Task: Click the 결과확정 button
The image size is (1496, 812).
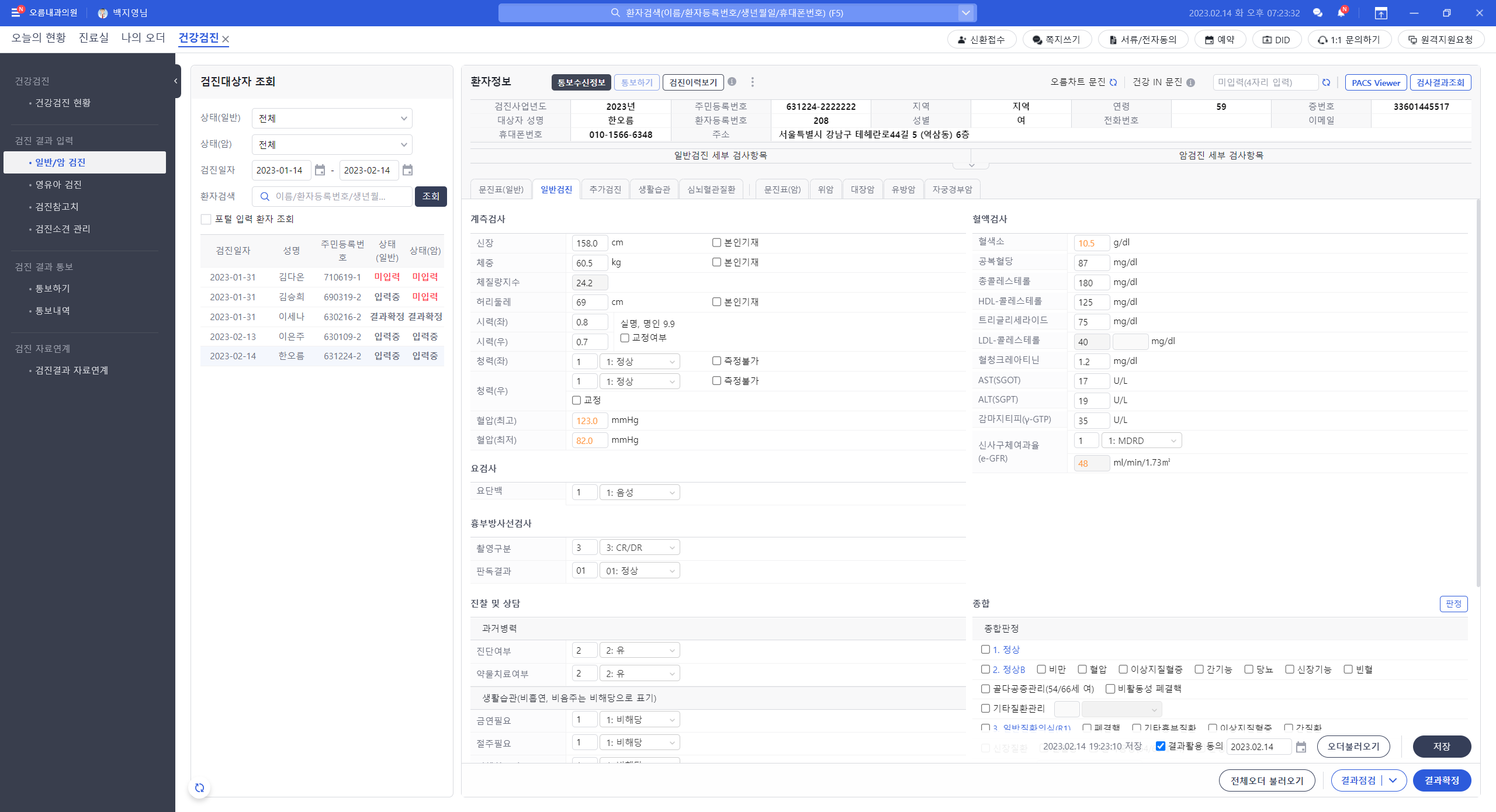Action: 1441,780
